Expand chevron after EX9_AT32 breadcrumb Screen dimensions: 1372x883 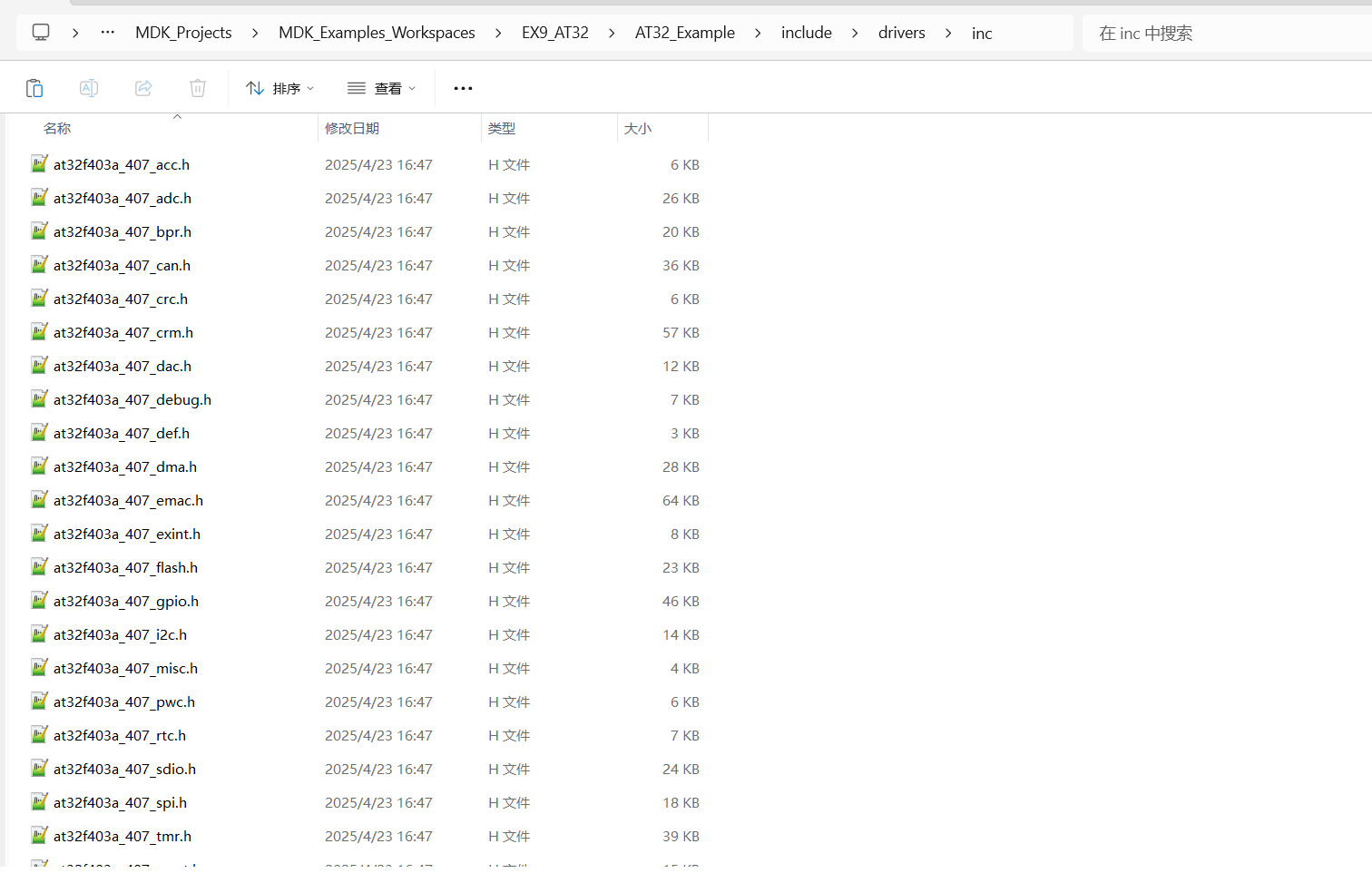[x=612, y=33]
